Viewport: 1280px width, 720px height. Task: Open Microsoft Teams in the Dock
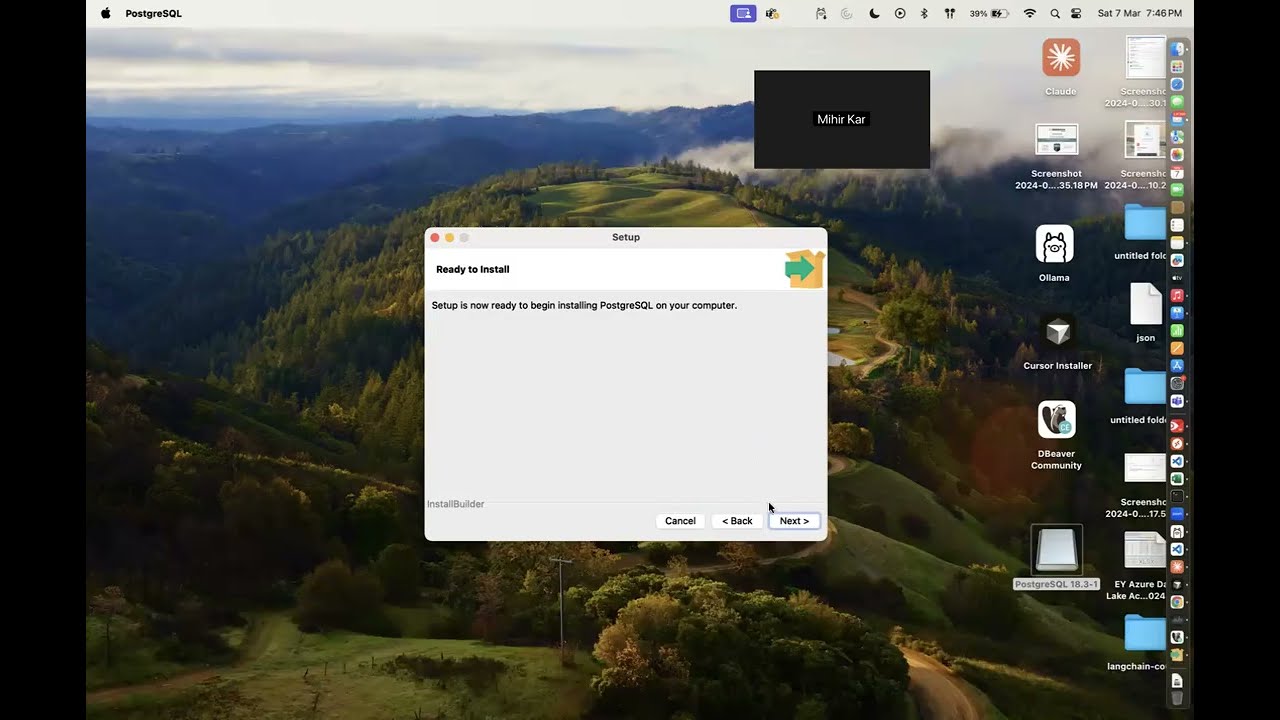[x=1177, y=401]
